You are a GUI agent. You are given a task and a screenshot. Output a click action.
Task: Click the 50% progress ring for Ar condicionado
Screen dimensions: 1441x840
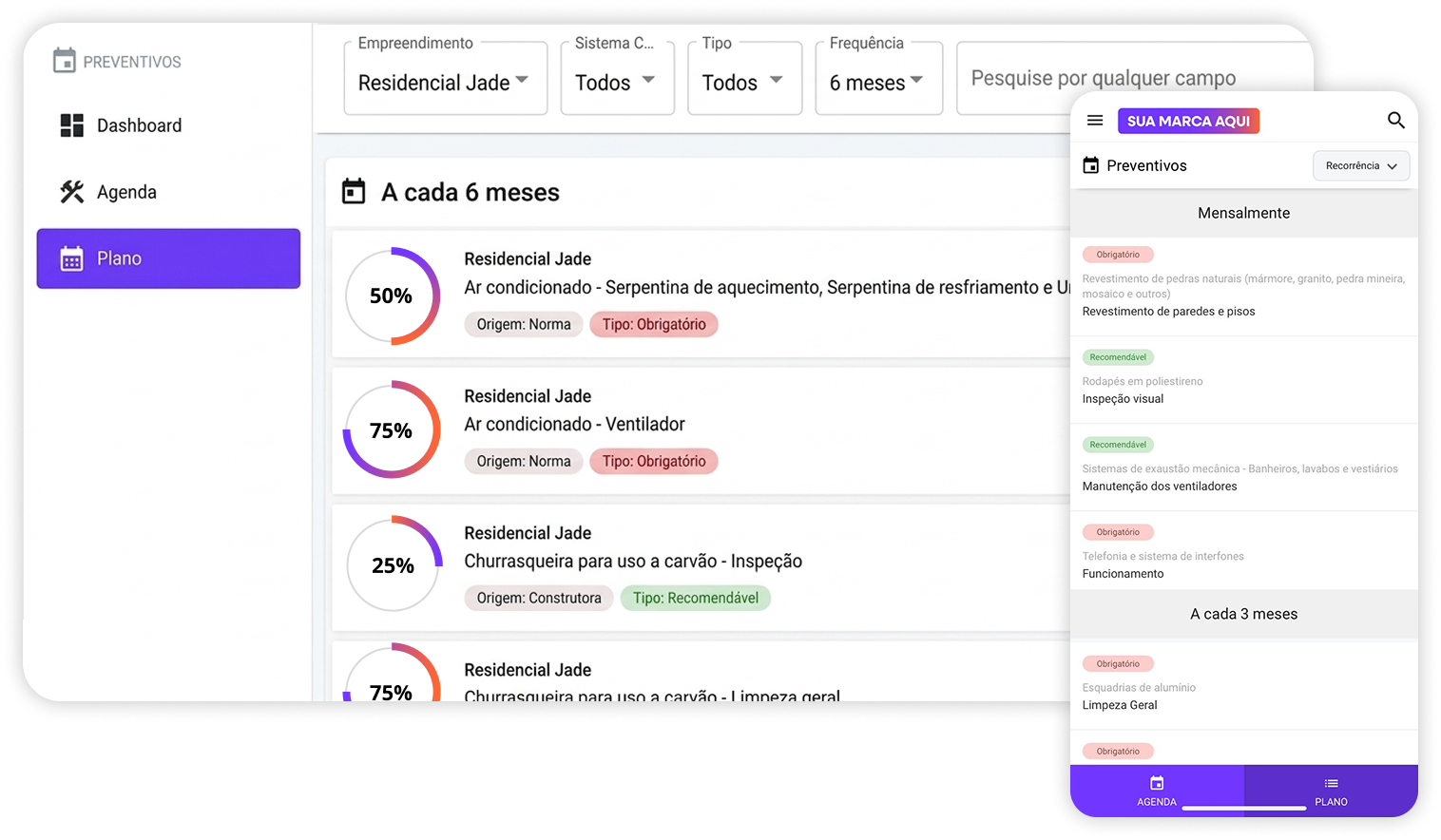tap(392, 296)
